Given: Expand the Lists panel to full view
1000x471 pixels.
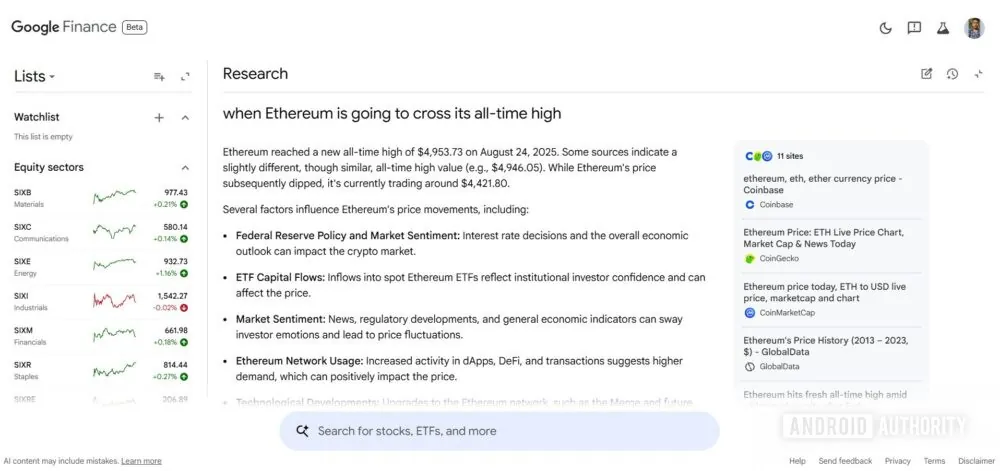Looking at the screenshot, I should [185, 77].
